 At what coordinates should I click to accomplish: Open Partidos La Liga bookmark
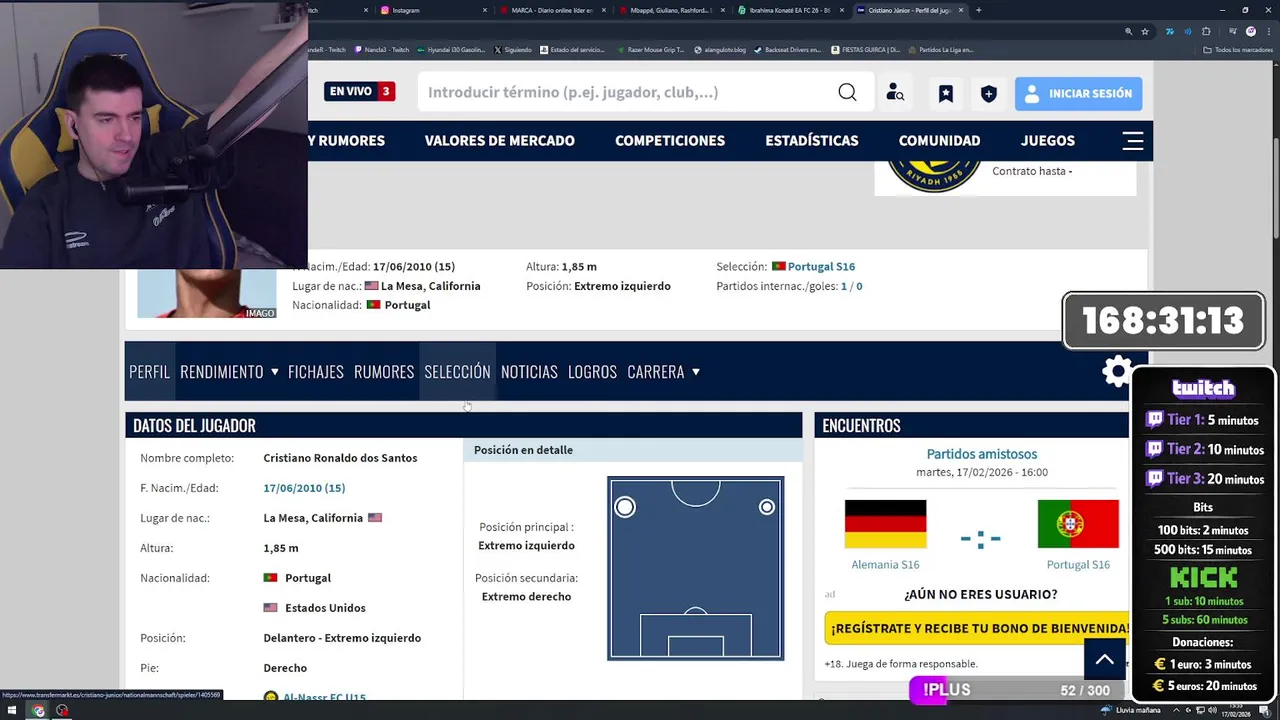tap(941, 49)
